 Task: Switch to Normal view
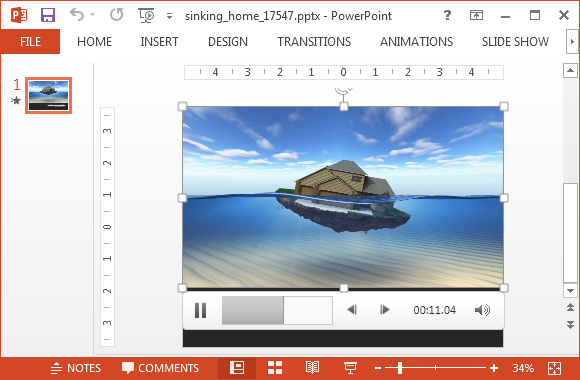click(237, 368)
